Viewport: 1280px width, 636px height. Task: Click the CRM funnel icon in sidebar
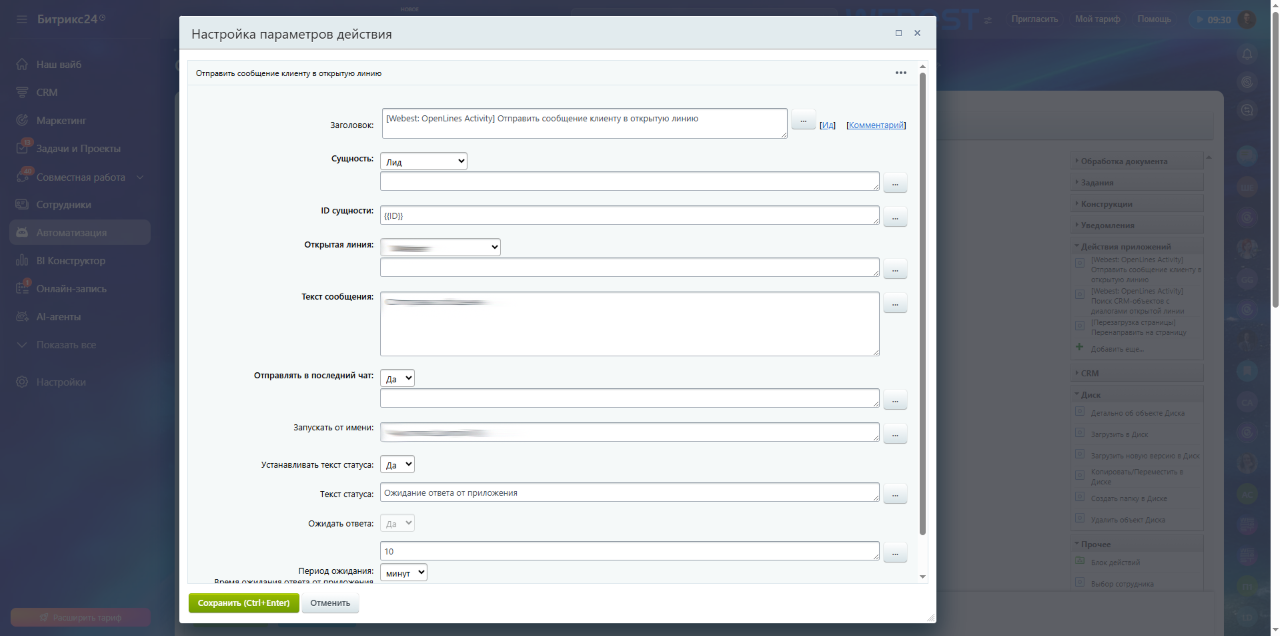click(23, 92)
